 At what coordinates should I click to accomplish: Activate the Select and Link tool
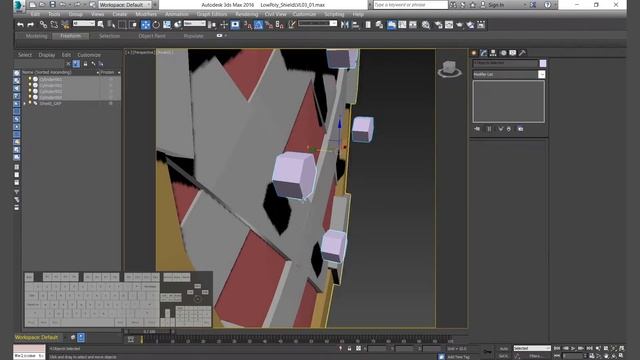pos(43,25)
